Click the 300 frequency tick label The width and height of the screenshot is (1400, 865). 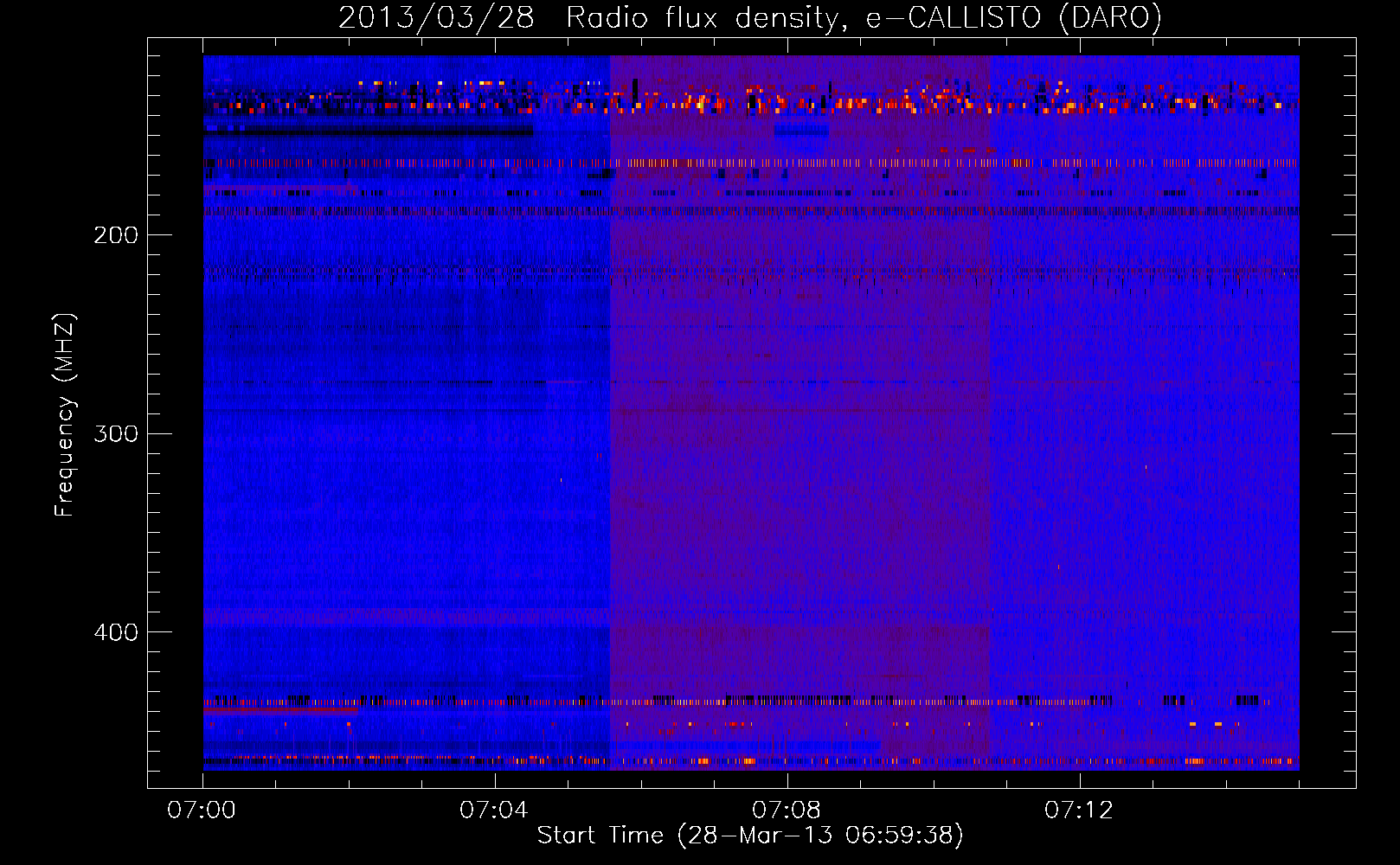click(116, 433)
